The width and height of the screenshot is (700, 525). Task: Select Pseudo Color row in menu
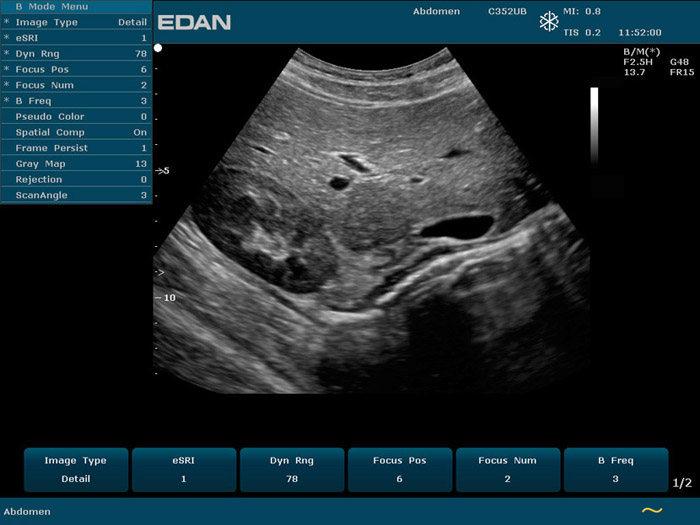[x=76, y=117]
